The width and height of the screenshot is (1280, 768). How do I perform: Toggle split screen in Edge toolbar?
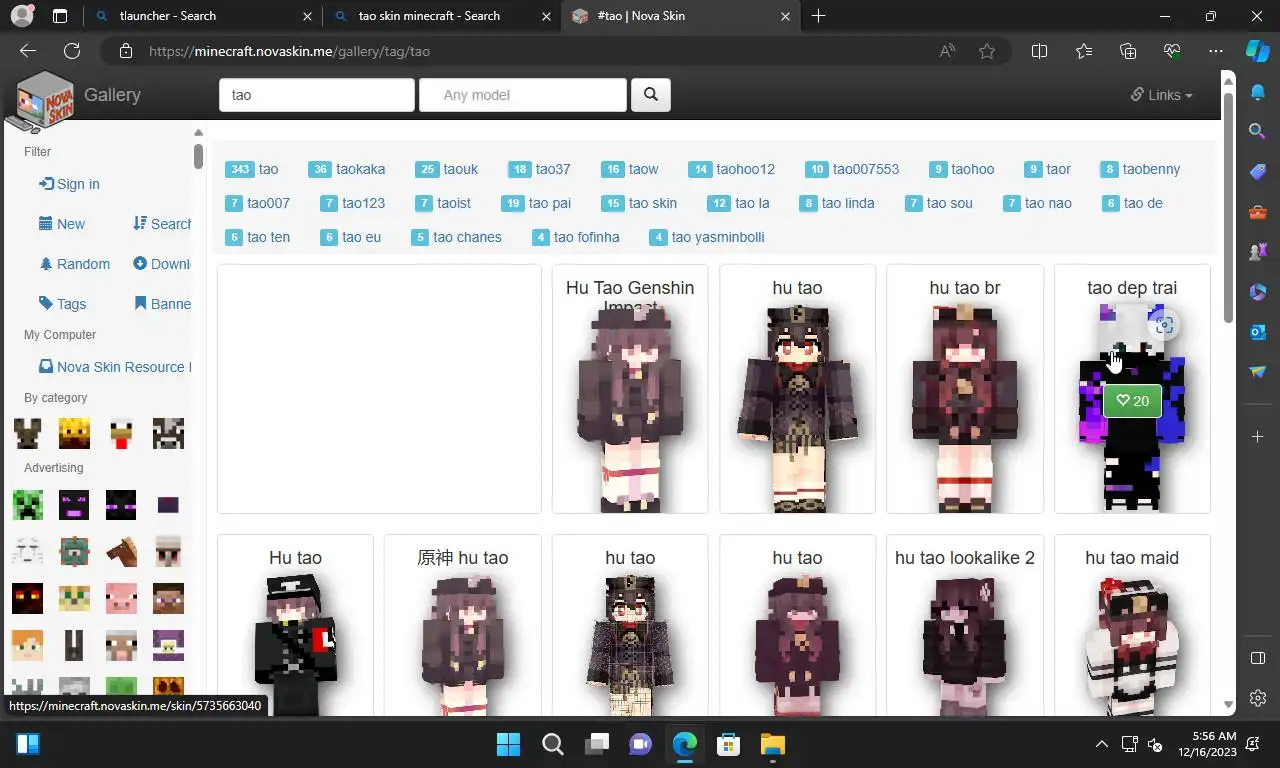[x=1039, y=51]
